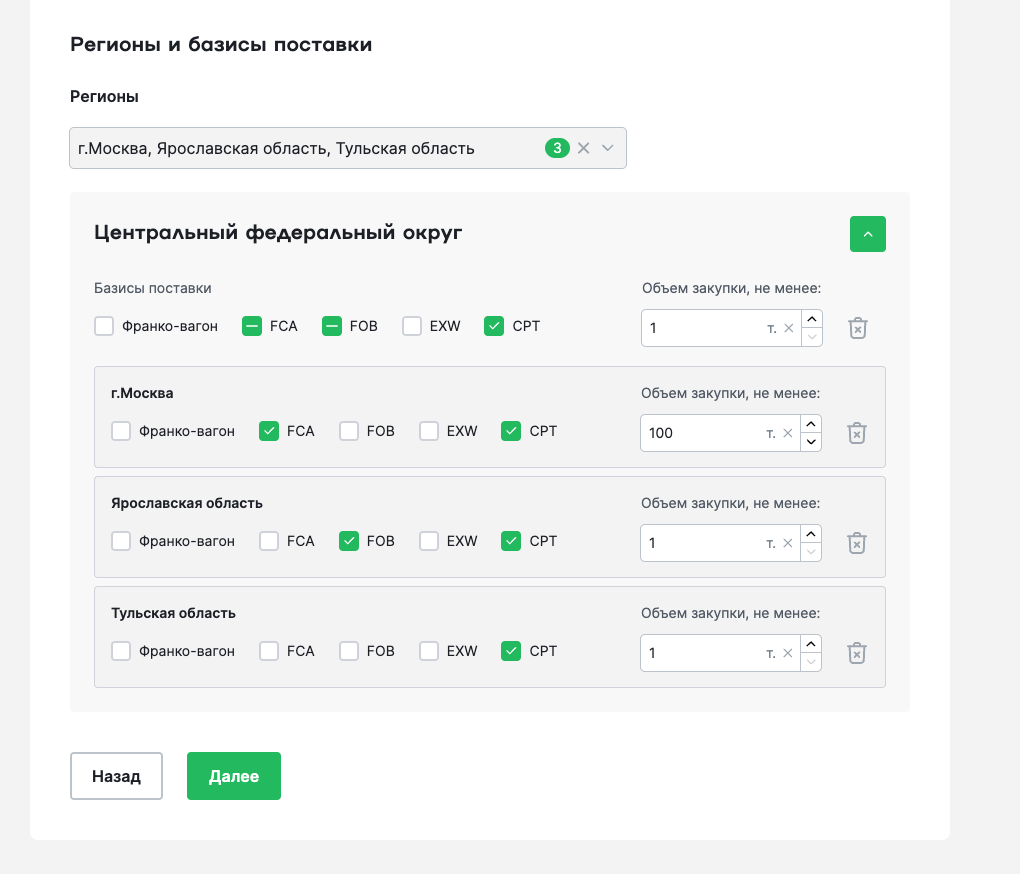The image size is (1020, 874).
Task: Uncheck district-level CPT checkbox
Action: tap(494, 326)
